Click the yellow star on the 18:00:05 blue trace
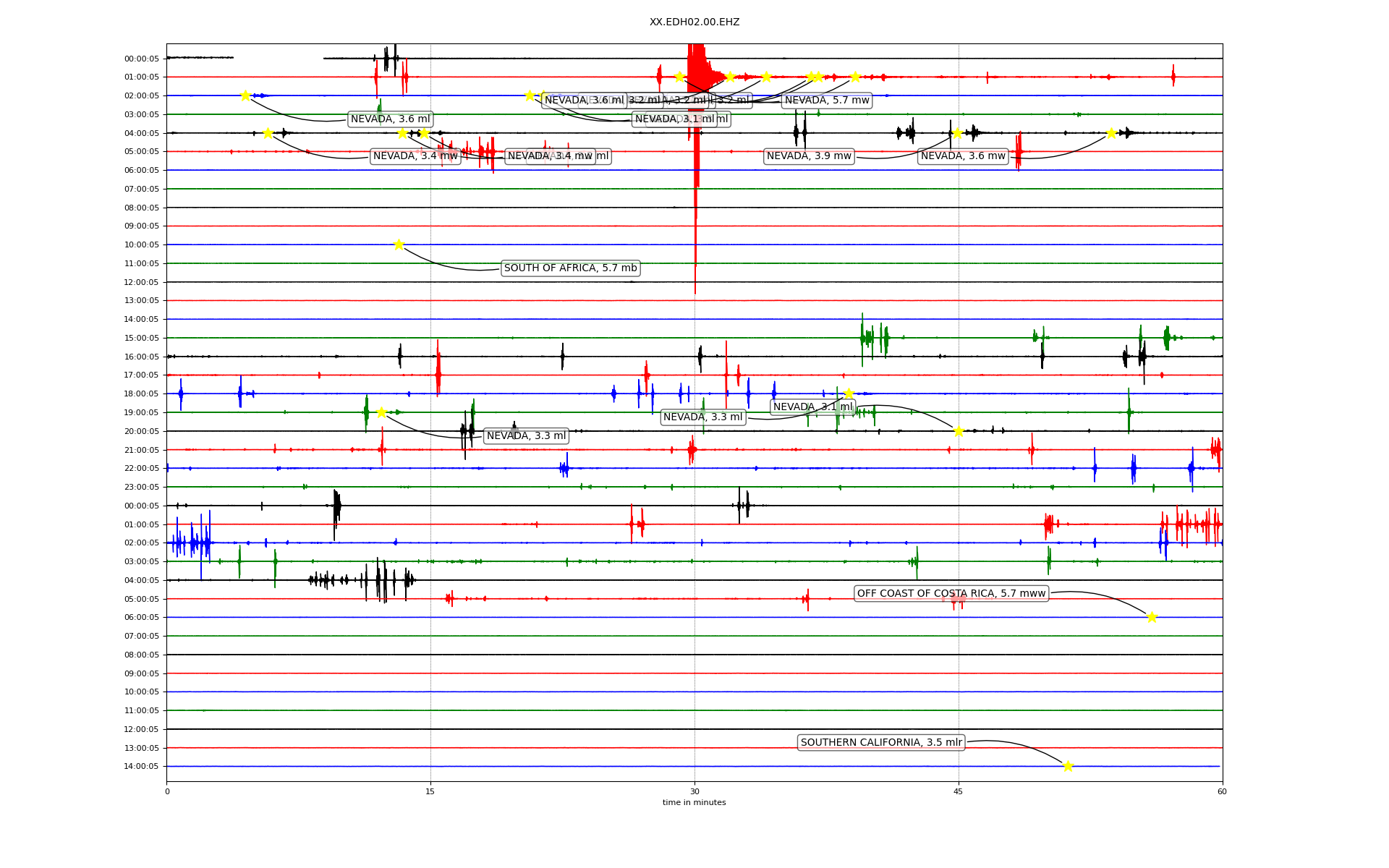The width and height of the screenshot is (1389, 868). [x=849, y=393]
